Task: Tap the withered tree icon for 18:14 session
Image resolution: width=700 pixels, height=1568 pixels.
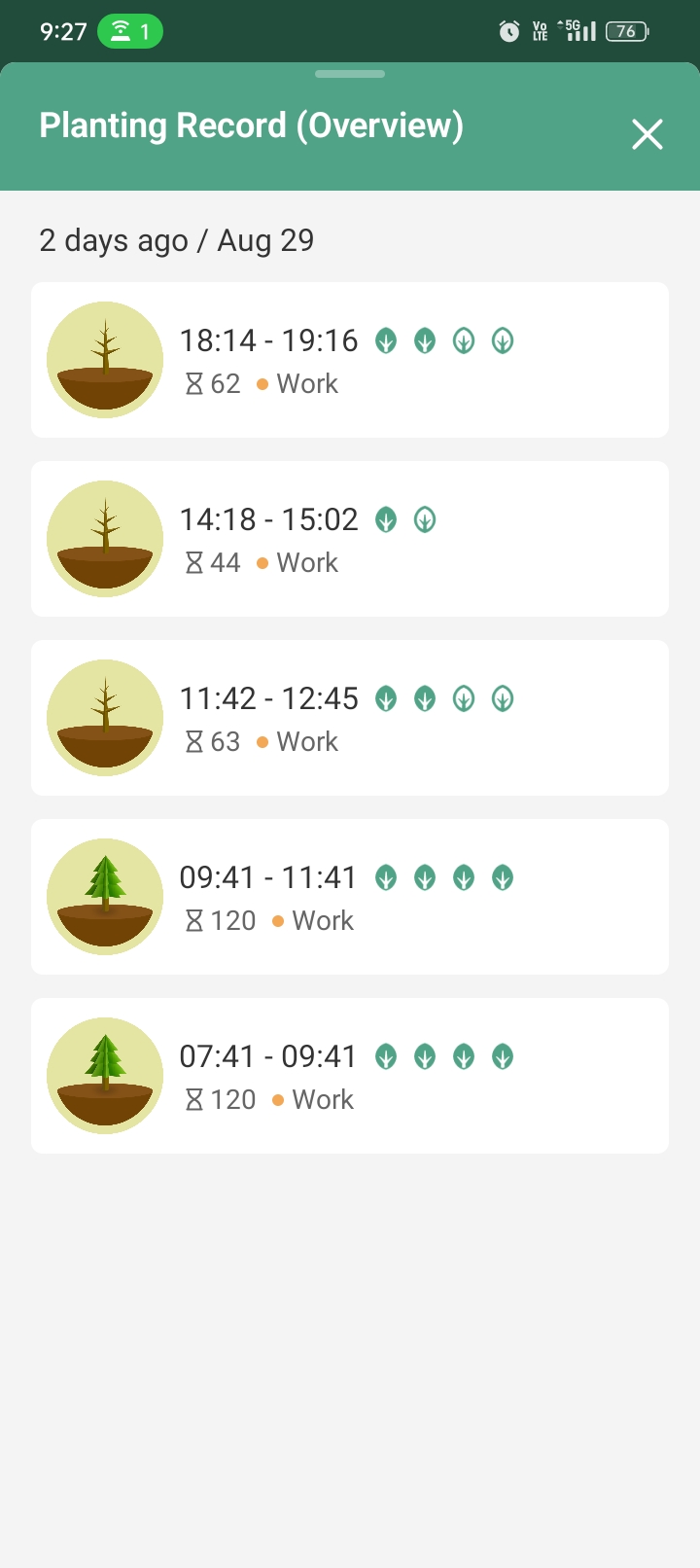Action: (105, 360)
